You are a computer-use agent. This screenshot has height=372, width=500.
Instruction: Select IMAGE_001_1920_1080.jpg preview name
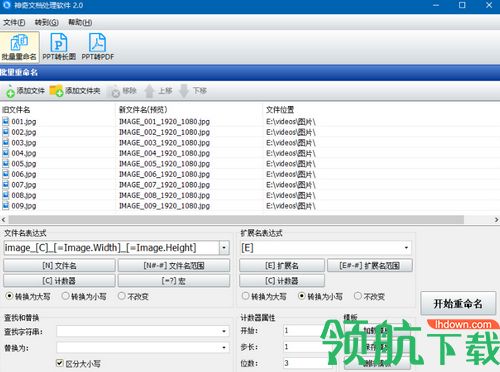(x=164, y=122)
